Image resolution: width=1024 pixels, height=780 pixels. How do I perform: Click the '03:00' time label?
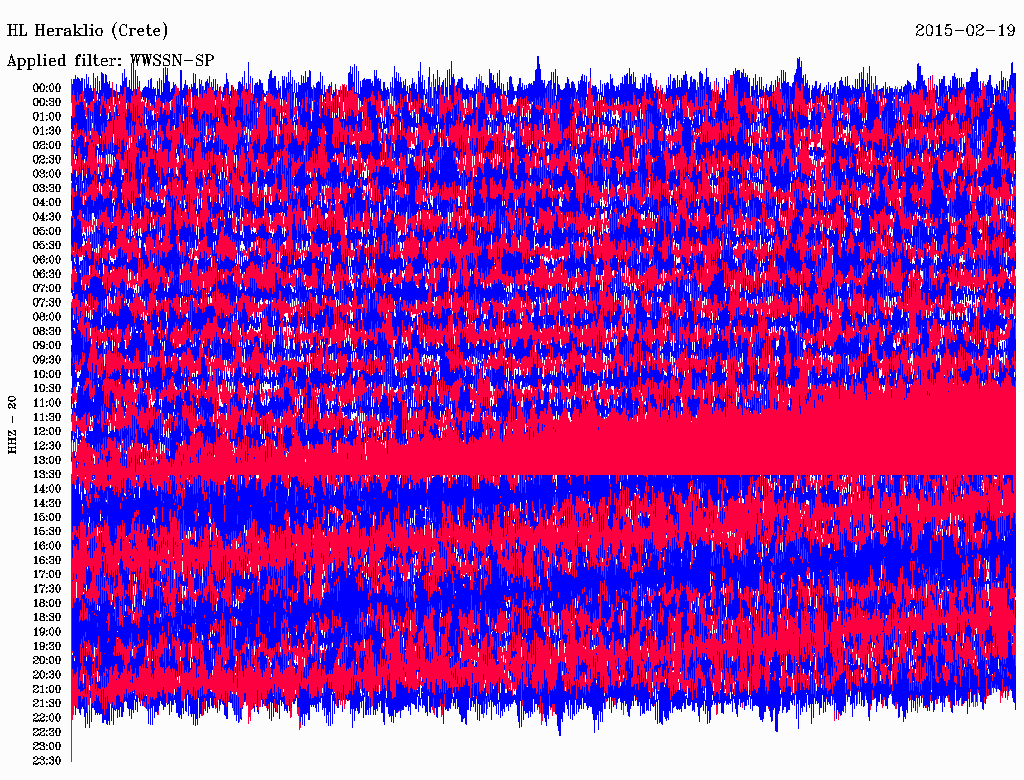[46, 174]
